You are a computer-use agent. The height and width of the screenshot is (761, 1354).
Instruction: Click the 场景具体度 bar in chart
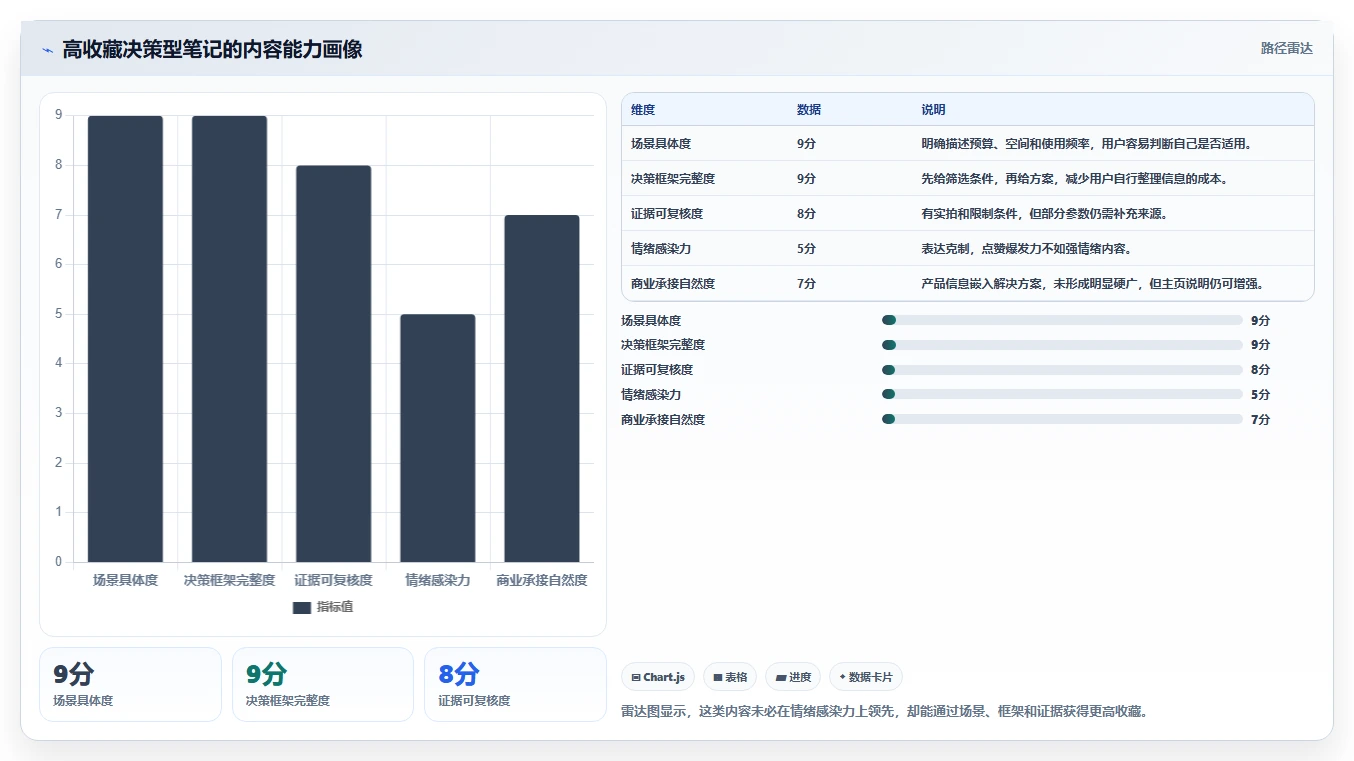click(125, 339)
